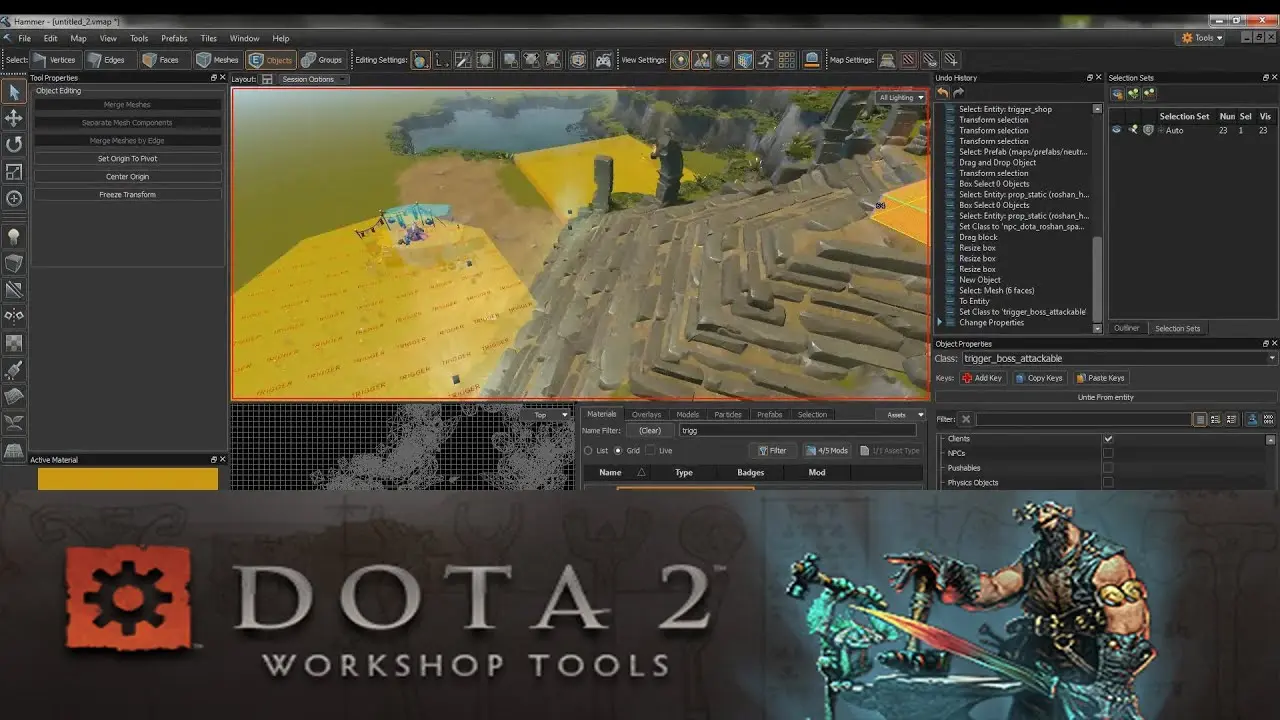Click the Undo arrow in Undo History

coord(943,93)
